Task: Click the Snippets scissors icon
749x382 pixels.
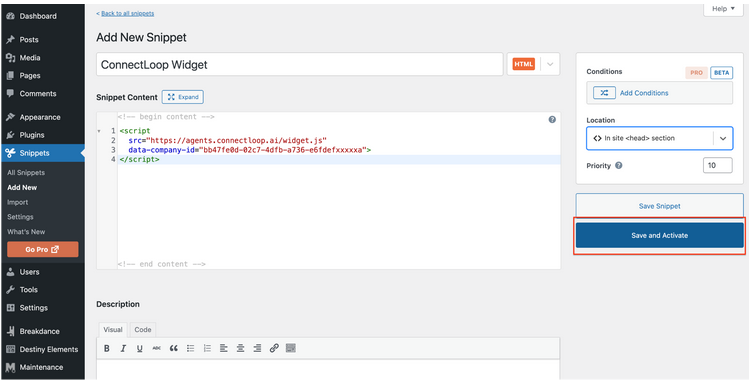Action: [x=11, y=153]
